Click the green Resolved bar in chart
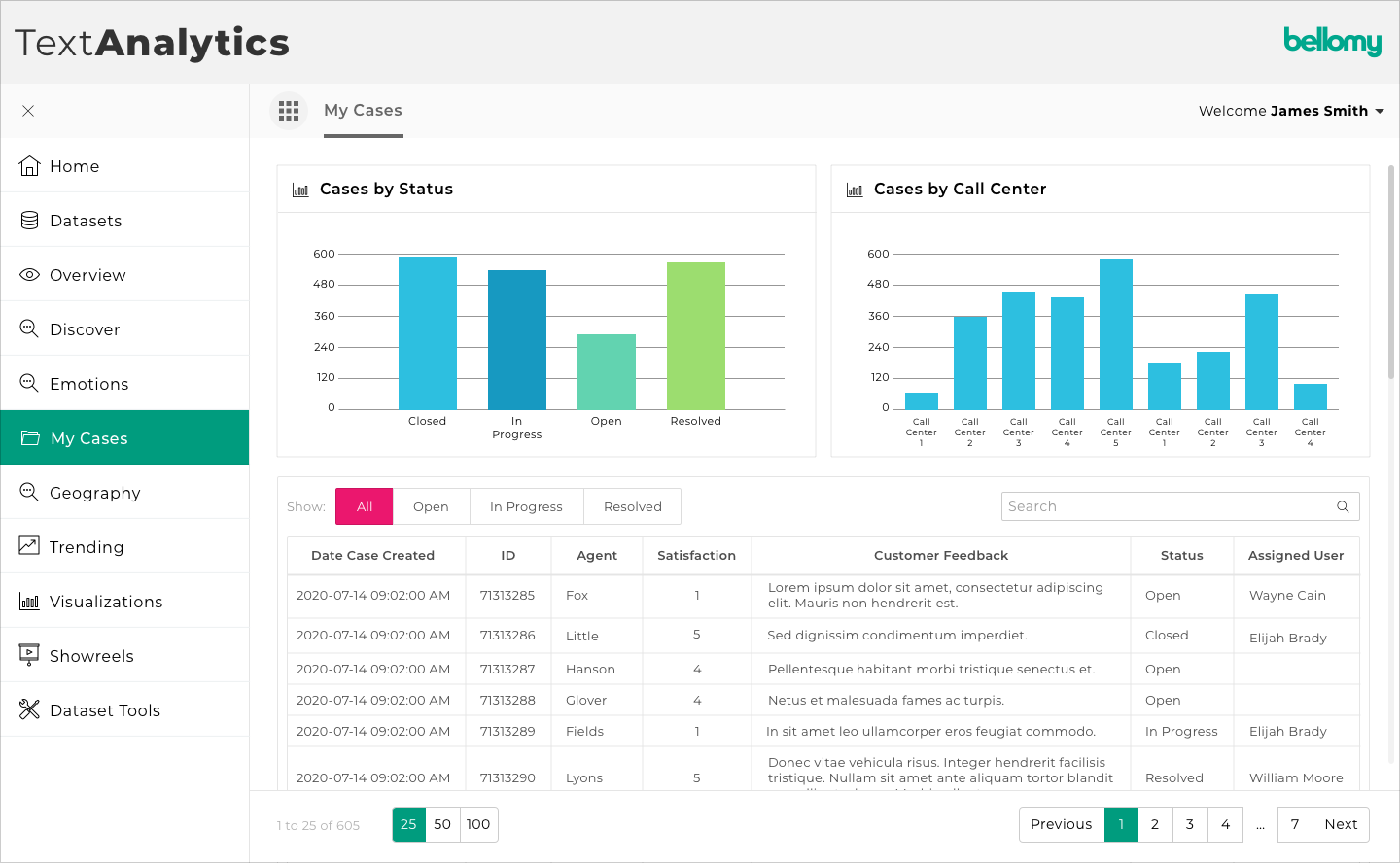The width and height of the screenshot is (1400, 863). [x=696, y=335]
